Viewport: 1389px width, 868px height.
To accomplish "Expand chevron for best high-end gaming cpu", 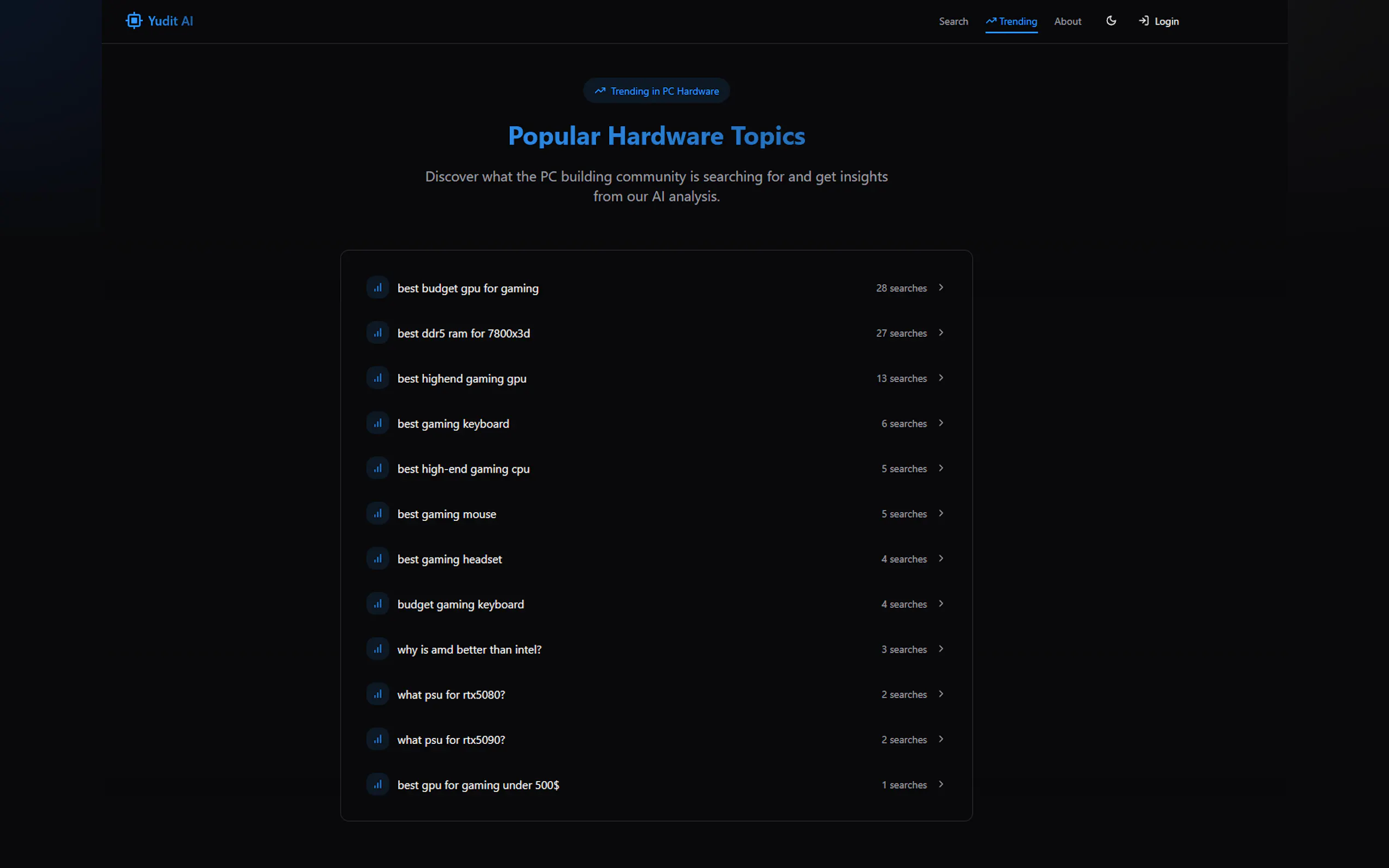I will (x=941, y=468).
